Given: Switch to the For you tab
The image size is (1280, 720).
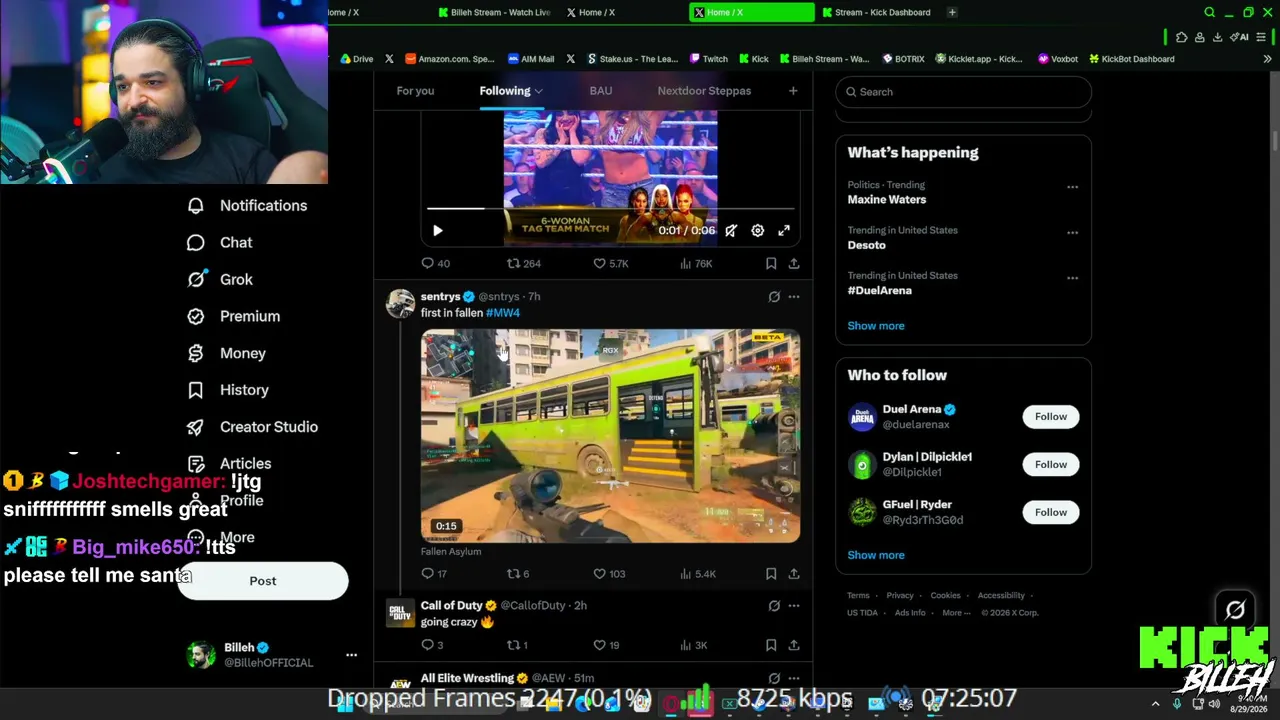Looking at the screenshot, I should [415, 91].
